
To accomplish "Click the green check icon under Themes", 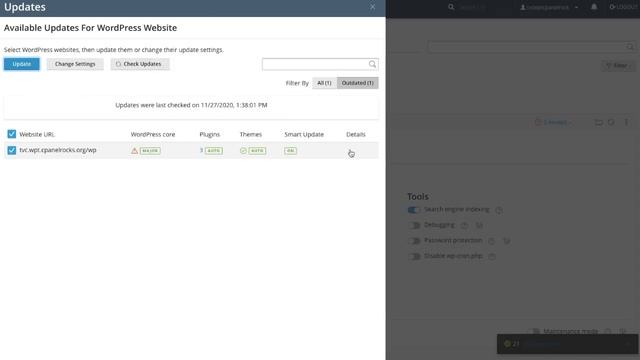I will (243, 151).
